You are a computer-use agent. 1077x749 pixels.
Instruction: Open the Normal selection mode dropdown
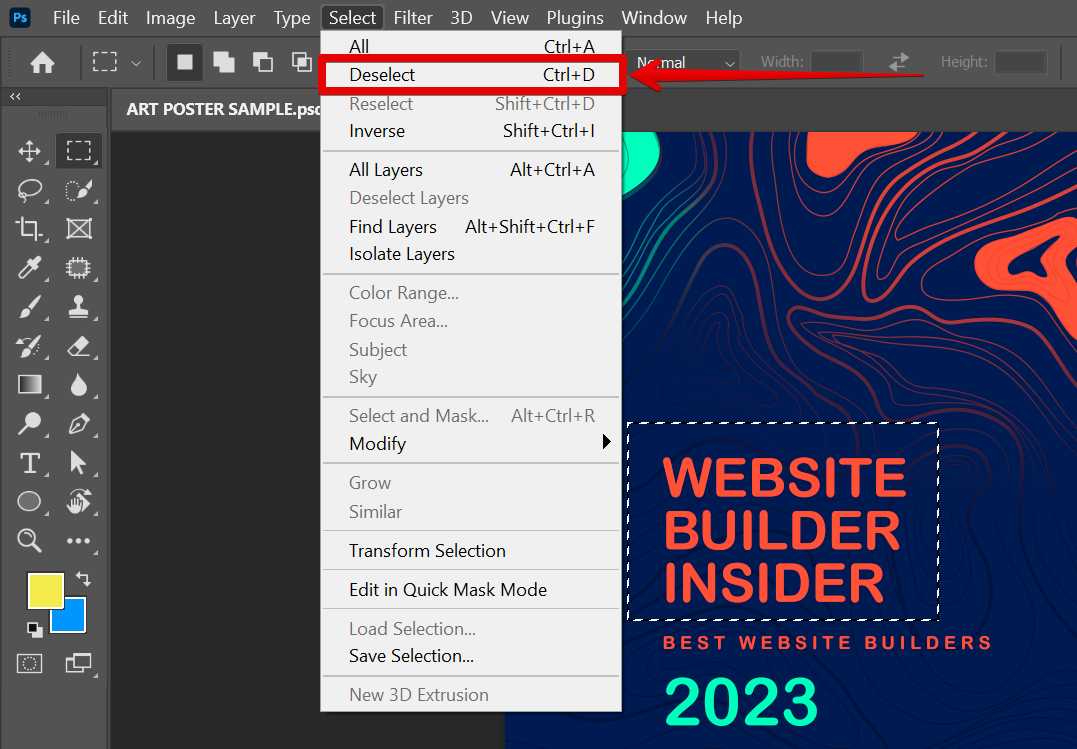685,61
